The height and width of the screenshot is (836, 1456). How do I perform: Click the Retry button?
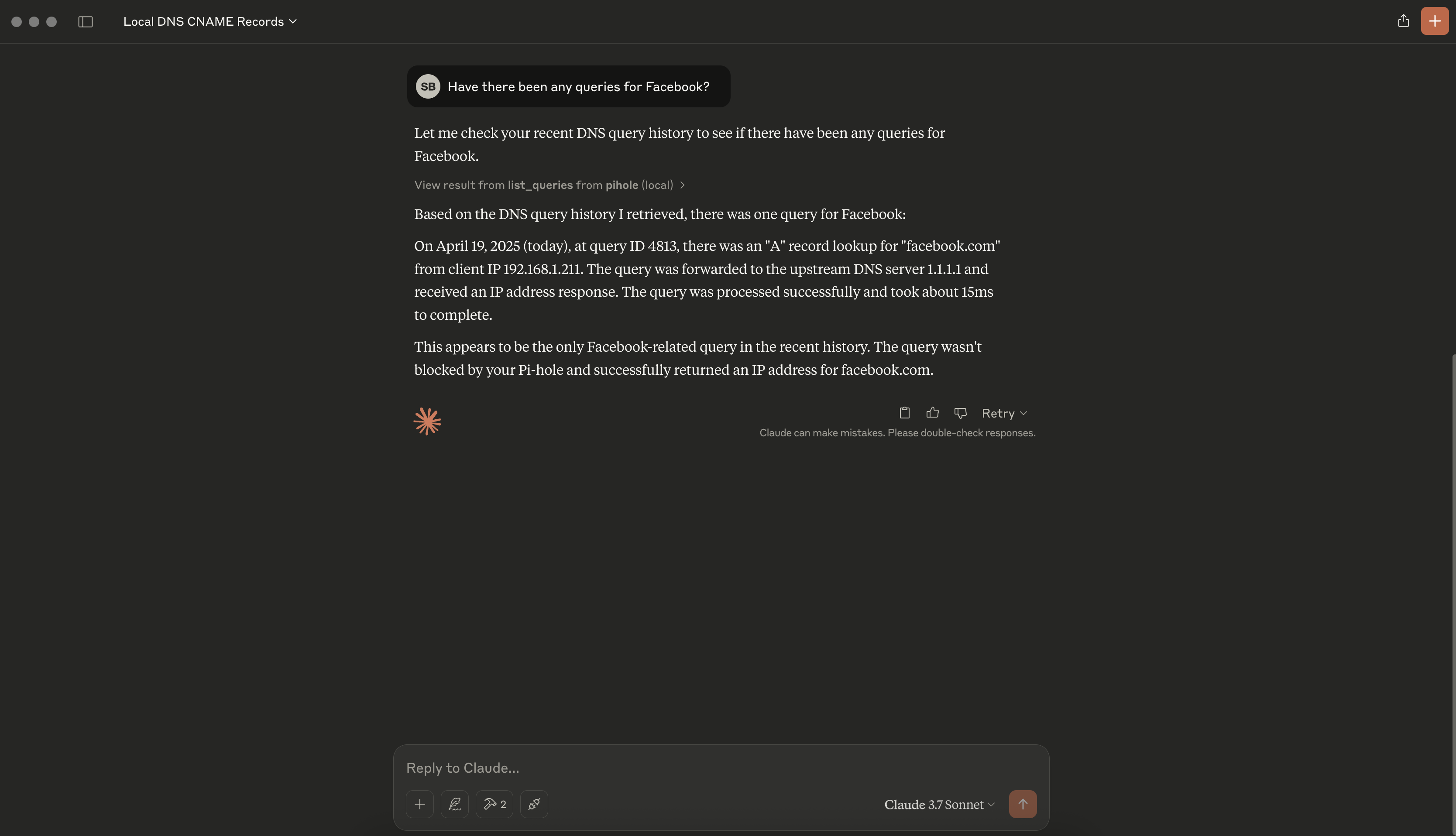tap(998, 413)
